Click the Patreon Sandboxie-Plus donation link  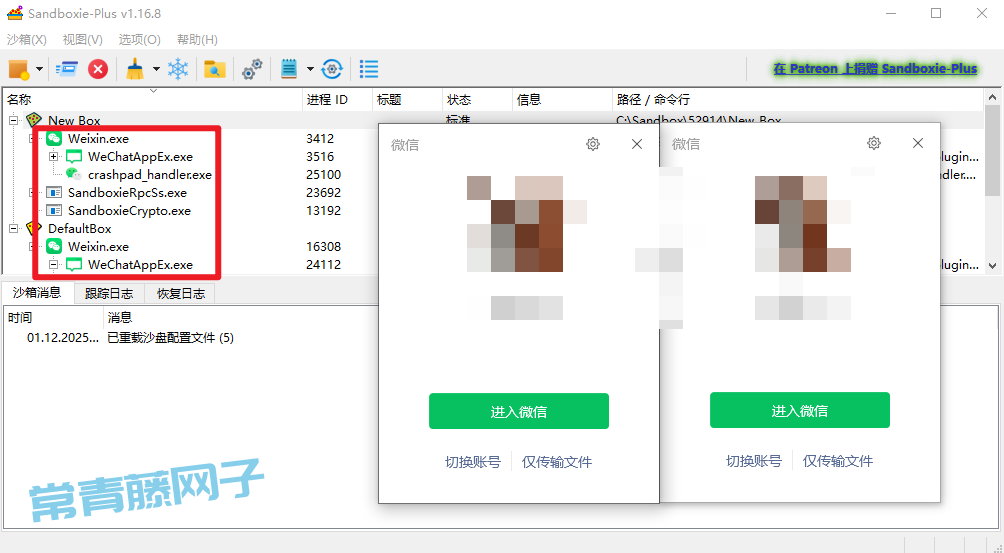point(874,69)
